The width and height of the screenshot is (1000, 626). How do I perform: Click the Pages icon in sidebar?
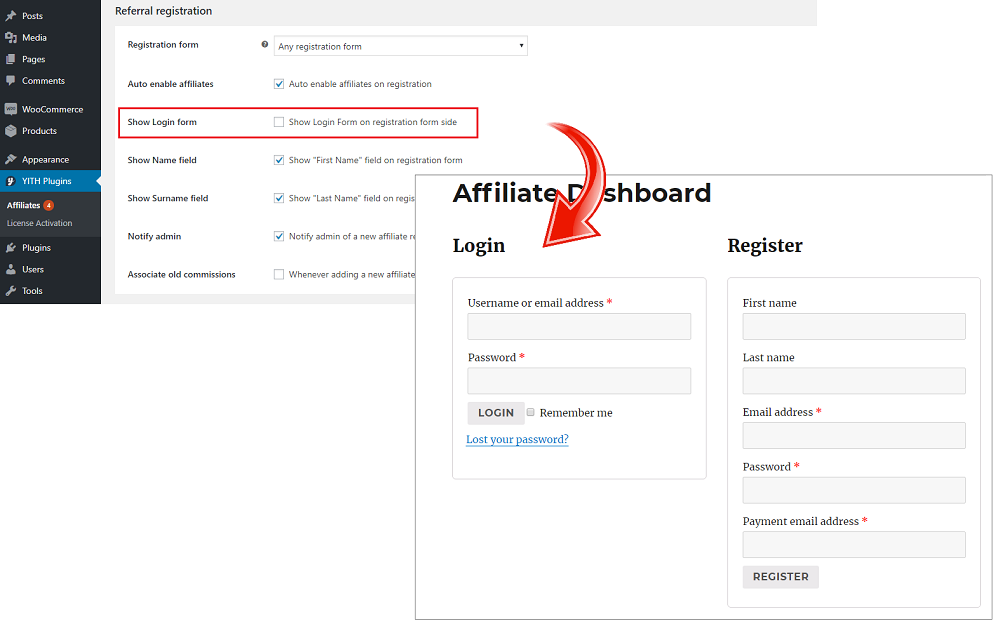pos(11,59)
